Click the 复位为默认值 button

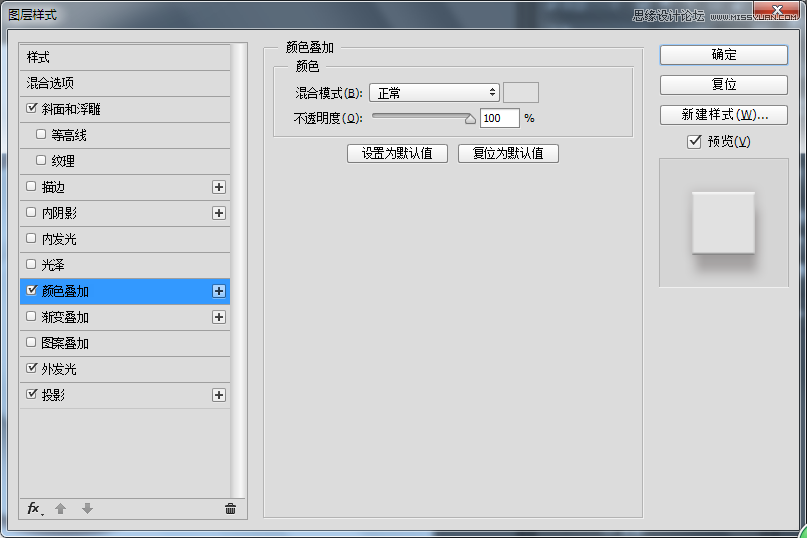coord(508,153)
